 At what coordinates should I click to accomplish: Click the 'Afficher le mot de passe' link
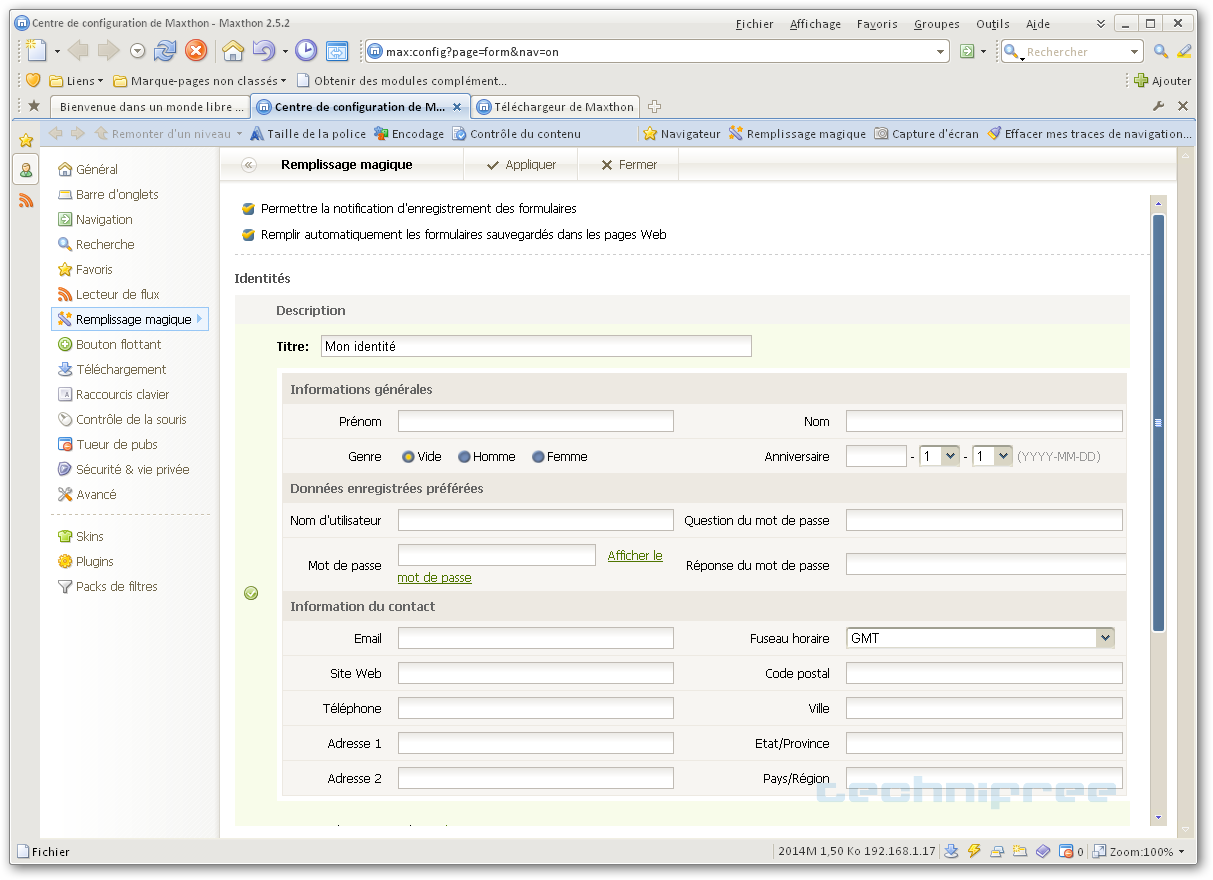click(634, 556)
